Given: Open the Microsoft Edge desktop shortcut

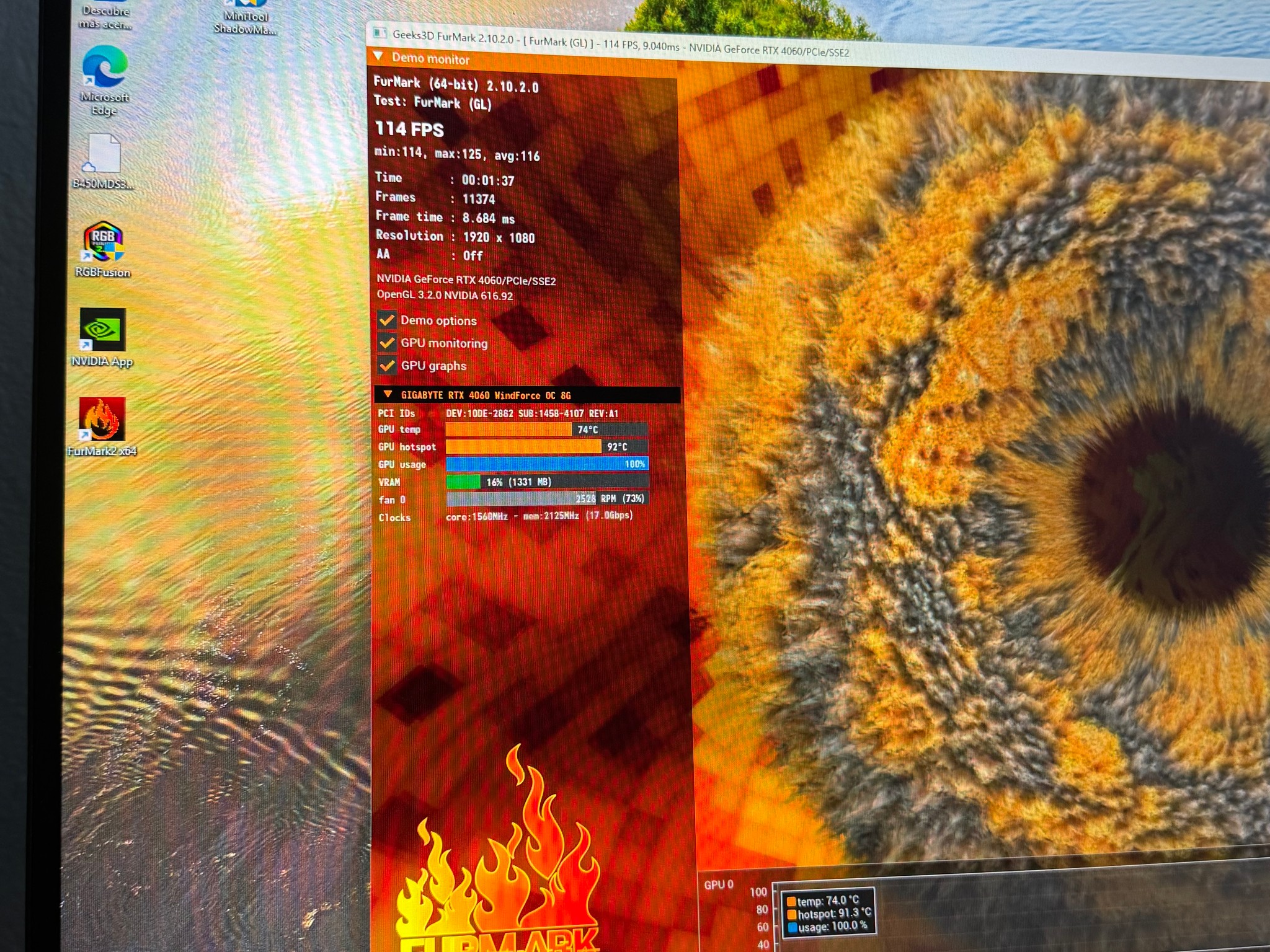Looking at the screenshot, I should coord(104,80).
